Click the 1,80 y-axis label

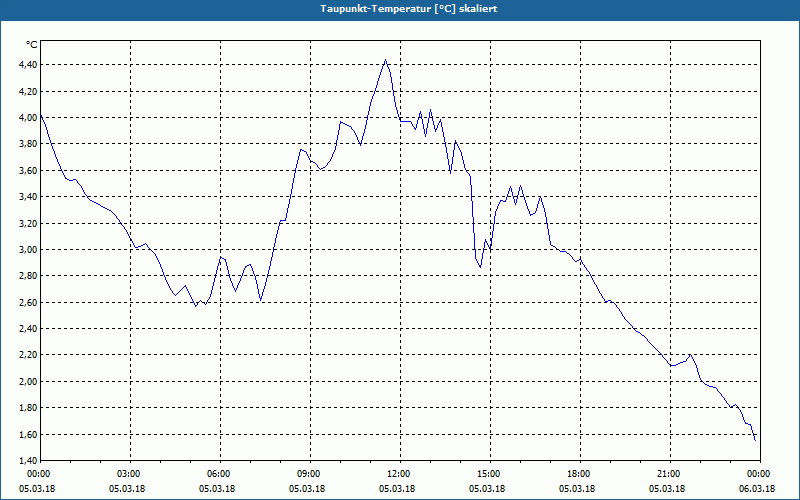[x=28, y=408]
